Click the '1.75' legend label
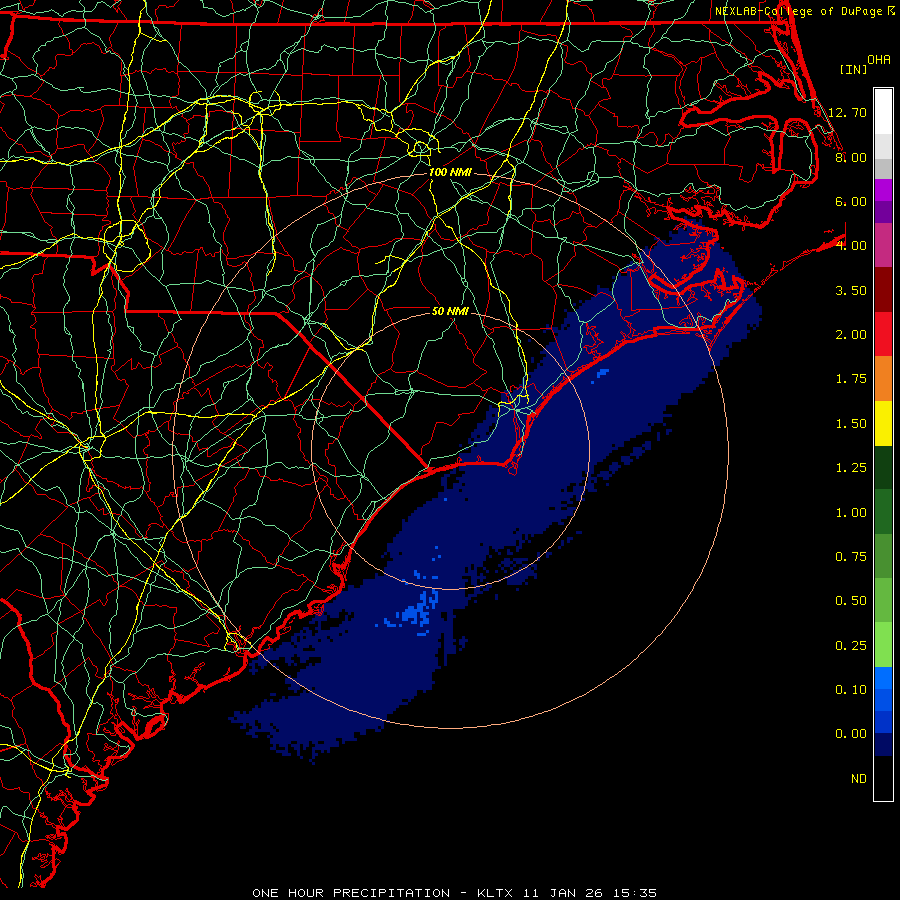Image resolution: width=900 pixels, height=900 pixels. [851, 379]
